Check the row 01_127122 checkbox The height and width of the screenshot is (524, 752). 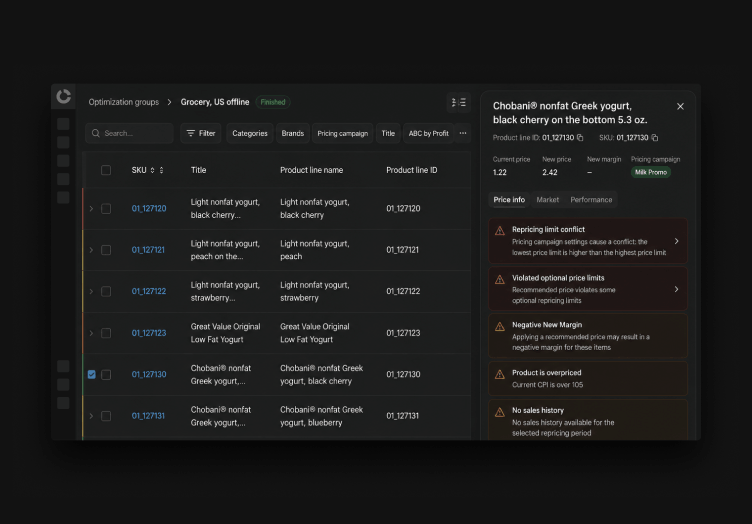tap(106, 291)
